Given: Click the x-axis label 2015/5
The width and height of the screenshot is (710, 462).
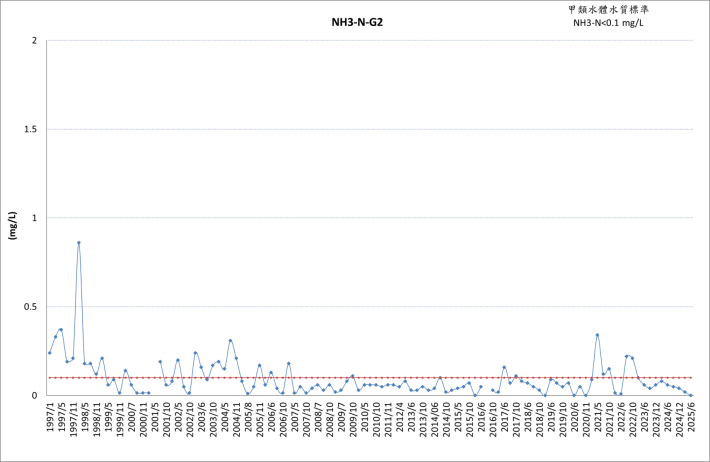Looking at the screenshot, I should tap(458, 418).
